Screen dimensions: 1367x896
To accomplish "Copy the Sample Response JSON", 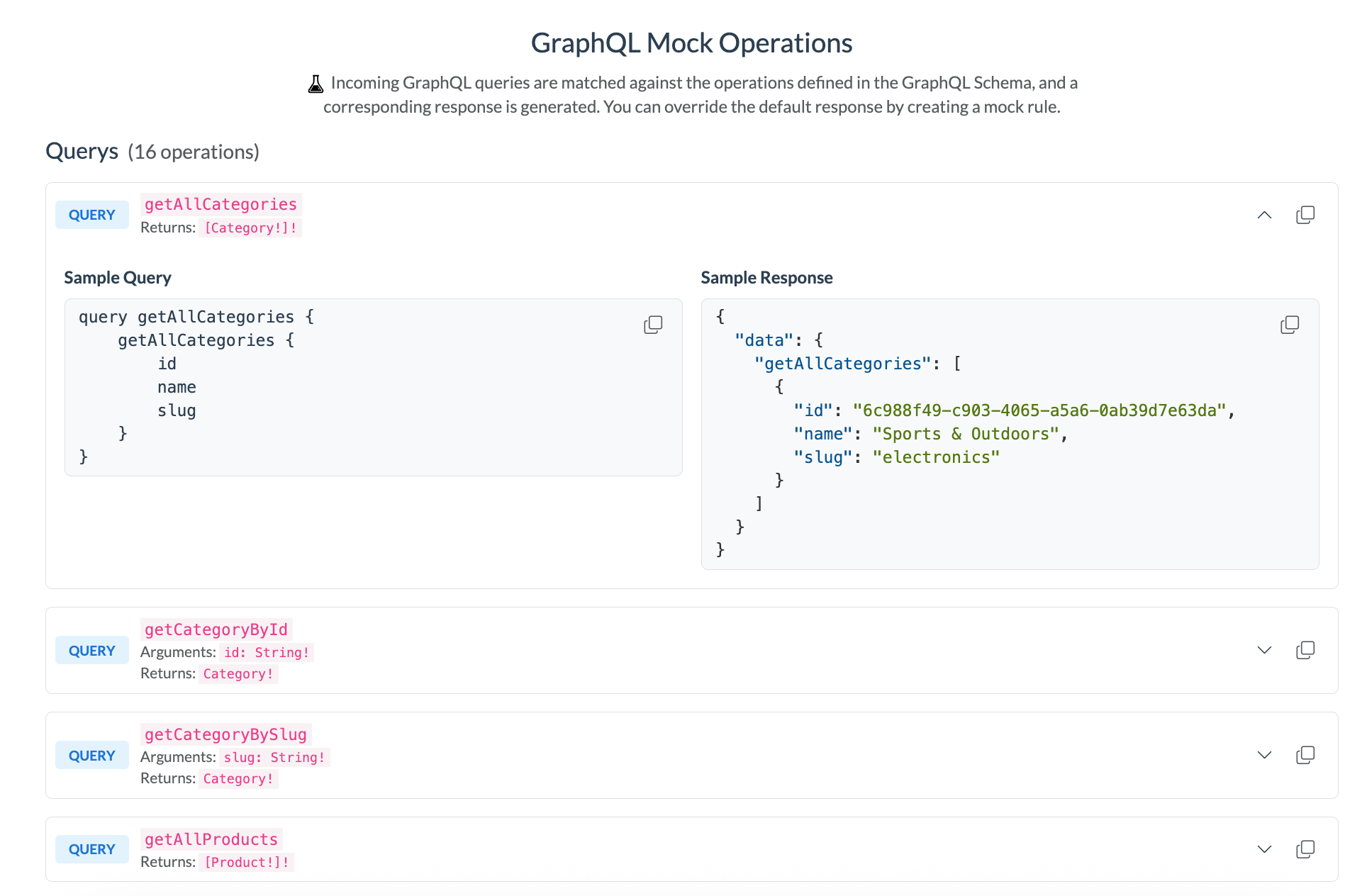I will tap(1289, 324).
